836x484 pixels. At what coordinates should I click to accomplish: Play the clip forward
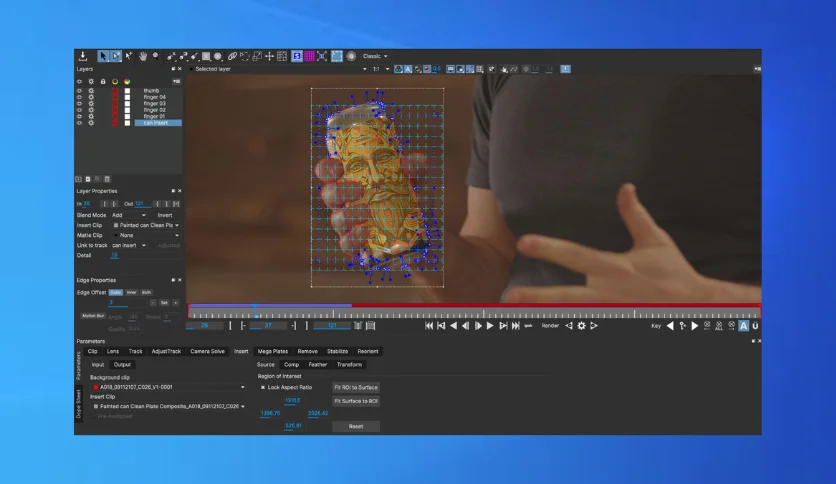pos(490,326)
